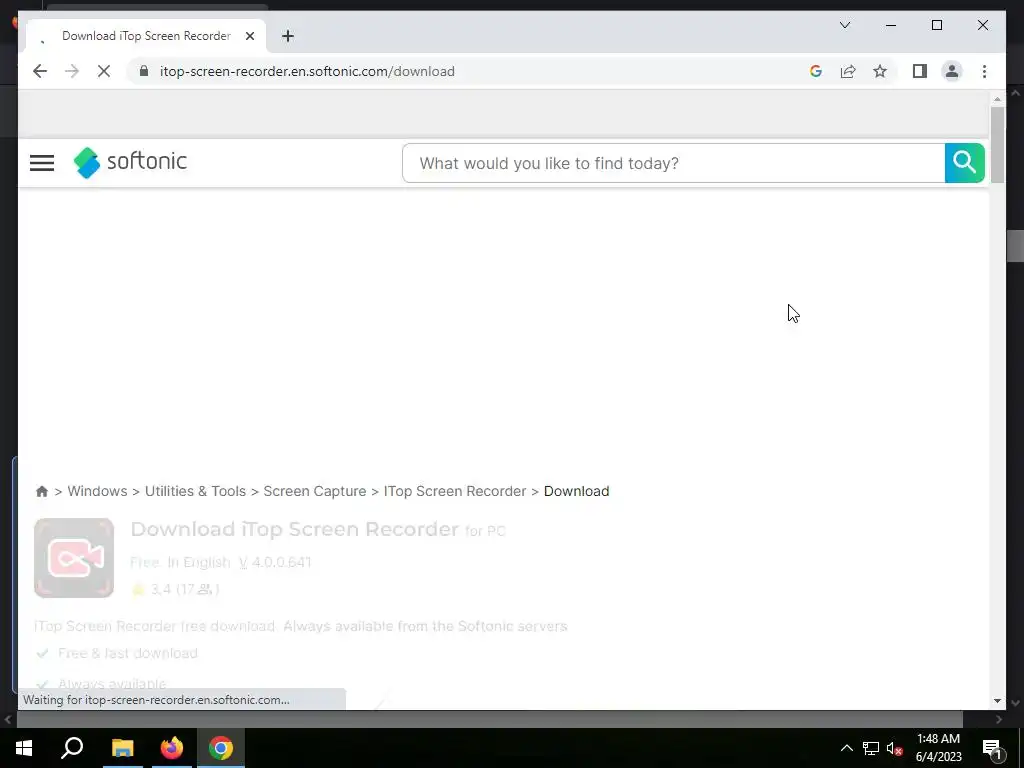Click the Download iTop Screen Recorder heading

click(x=295, y=529)
